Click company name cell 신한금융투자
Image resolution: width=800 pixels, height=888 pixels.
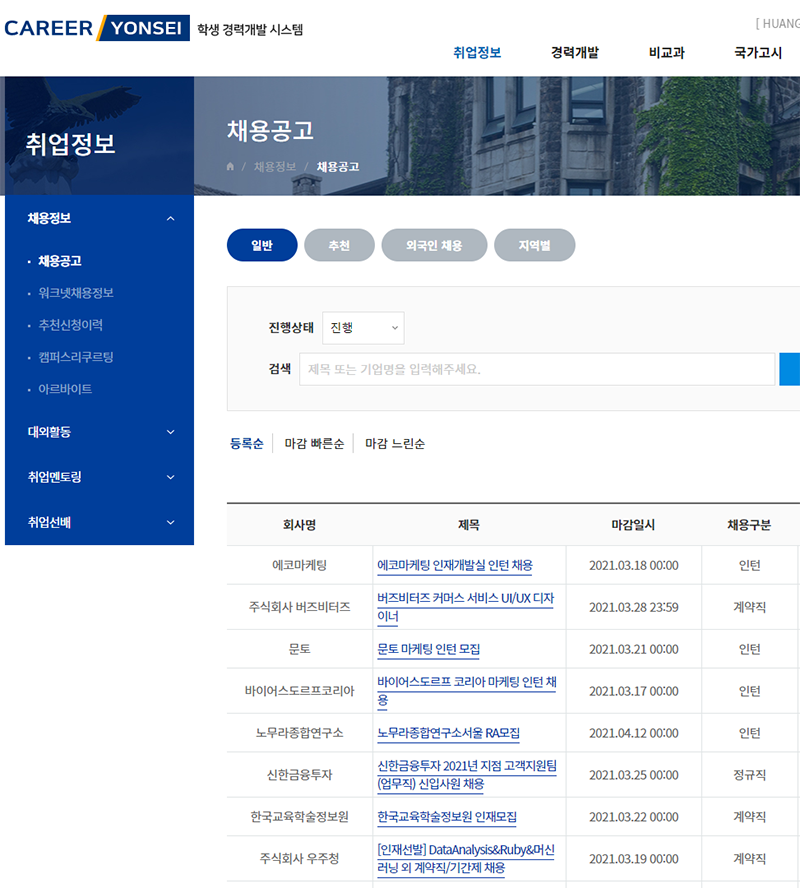[x=300, y=775]
